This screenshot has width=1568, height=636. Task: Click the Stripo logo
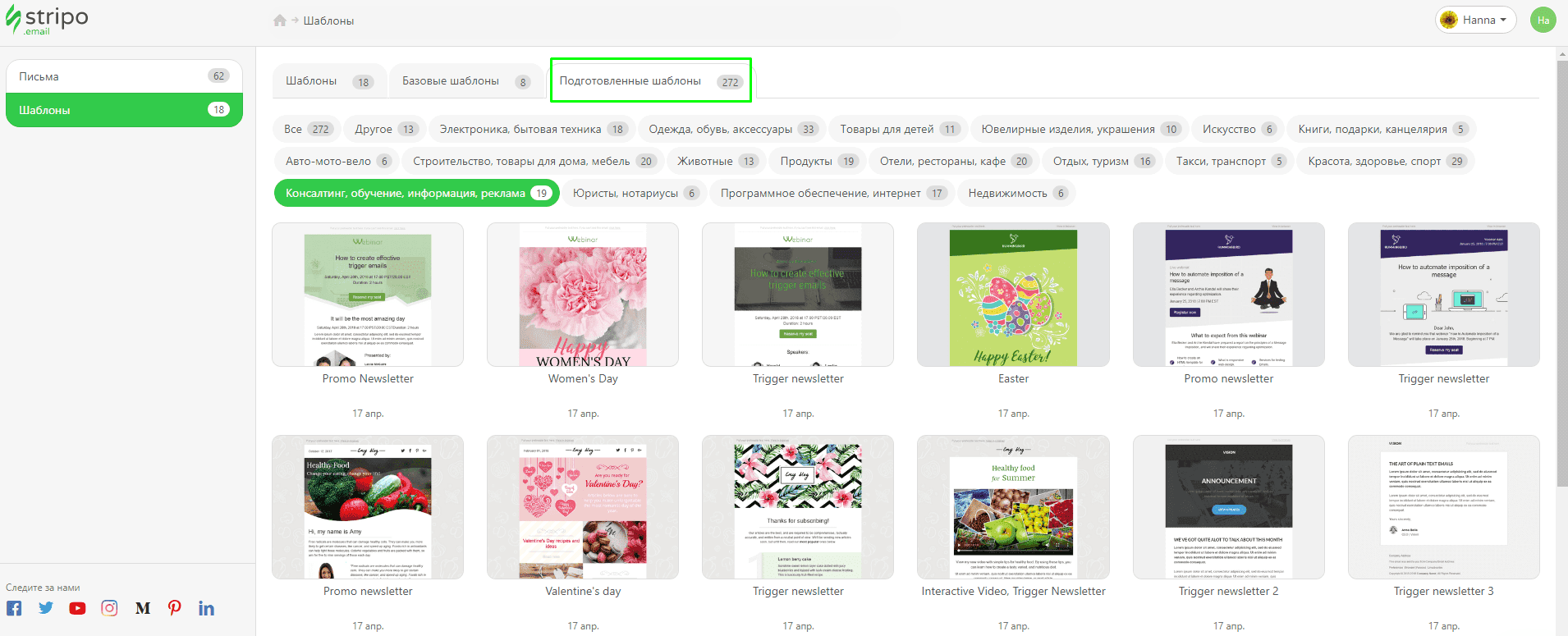point(47,20)
